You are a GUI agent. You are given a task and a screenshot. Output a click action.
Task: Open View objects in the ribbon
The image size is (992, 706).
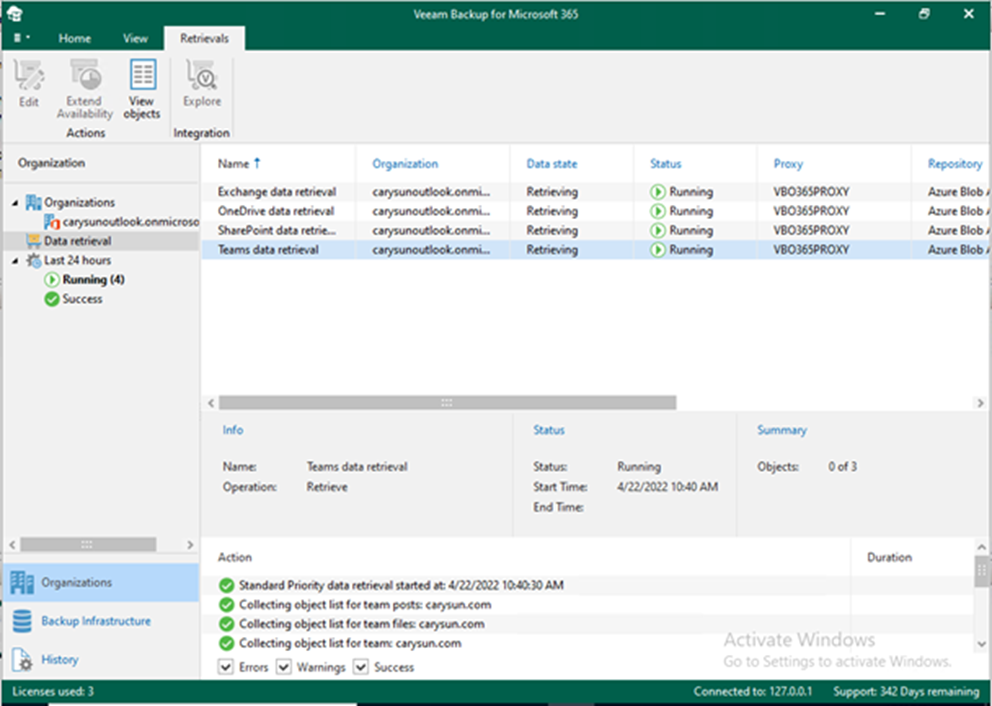pyautogui.click(x=142, y=90)
